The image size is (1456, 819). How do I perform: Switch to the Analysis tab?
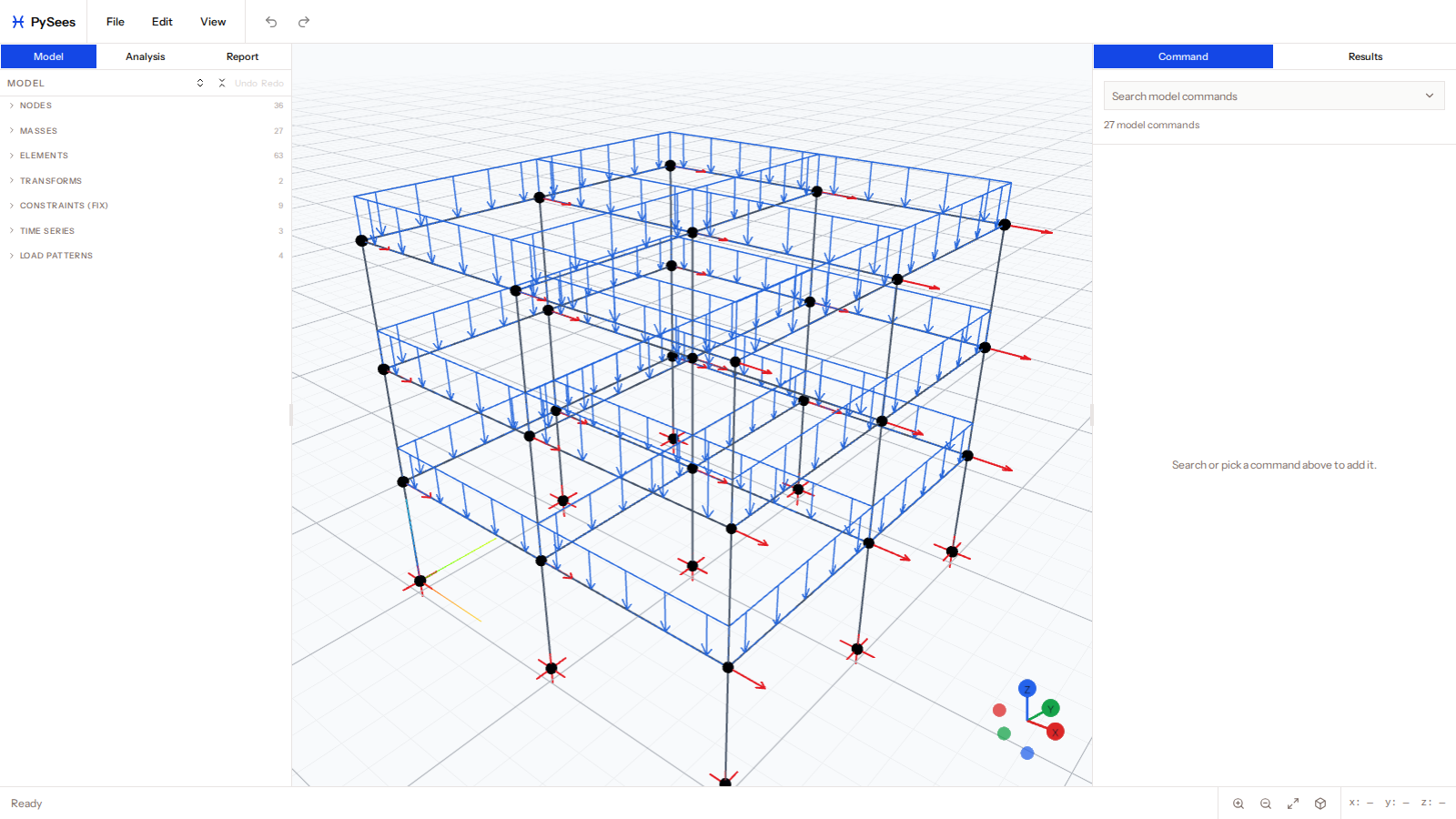click(x=146, y=56)
